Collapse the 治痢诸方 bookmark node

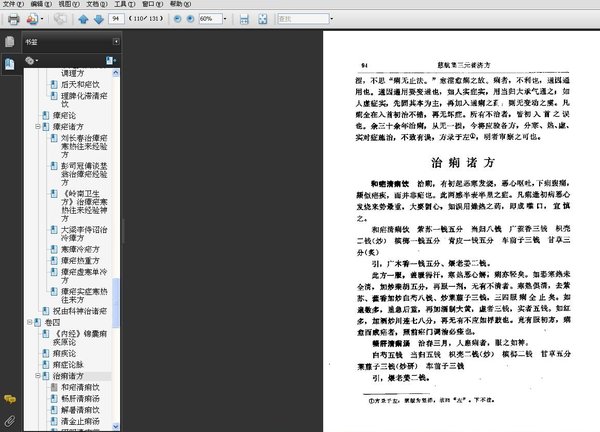tap(38, 376)
